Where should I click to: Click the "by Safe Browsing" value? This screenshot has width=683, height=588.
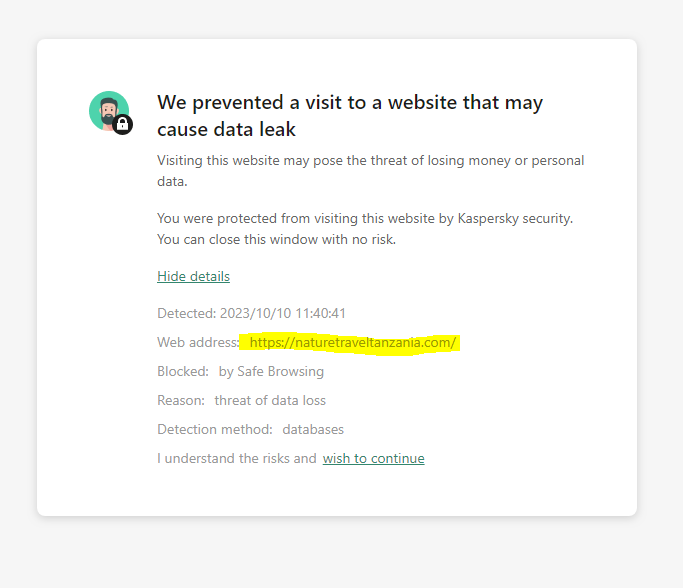point(271,371)
